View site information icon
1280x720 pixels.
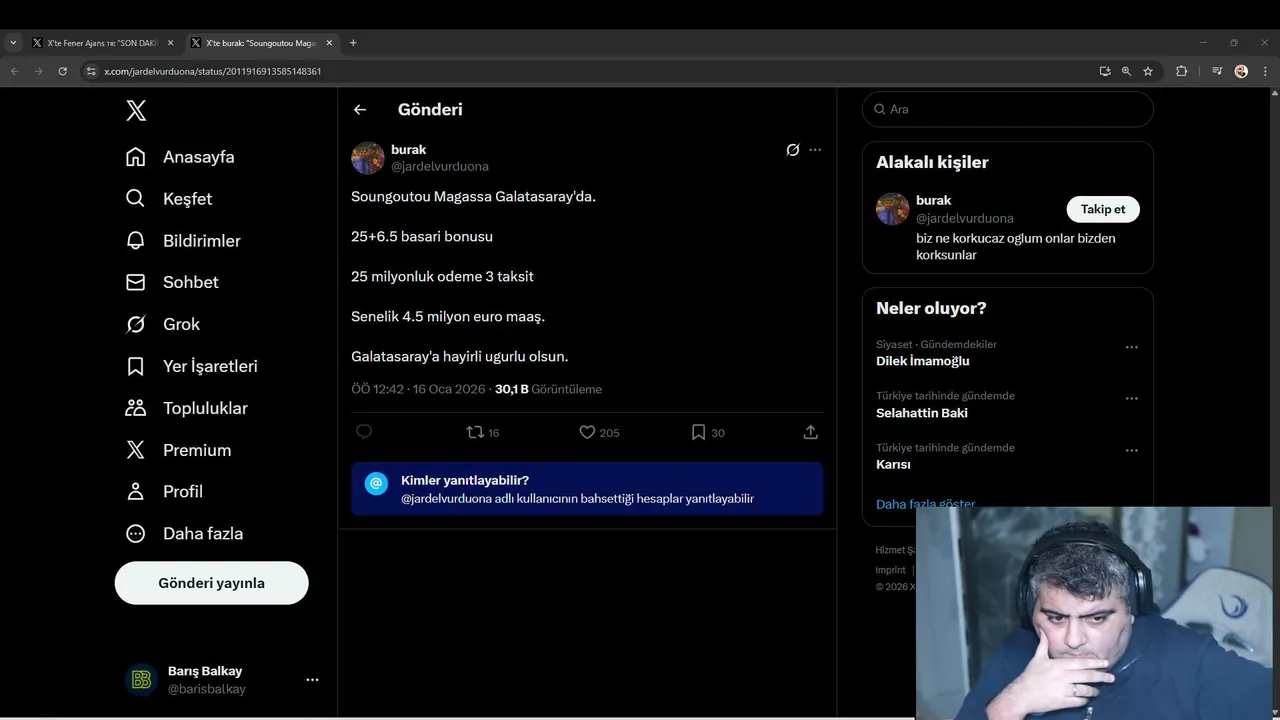click(x=91, y=72)
